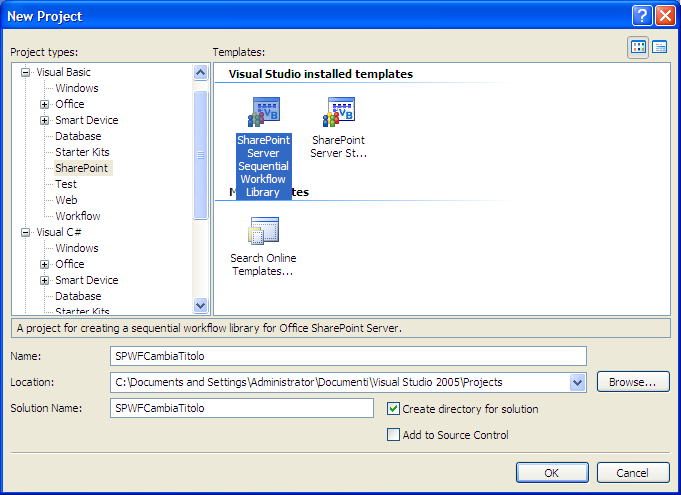Click the project types scroll down arrow
This screenshot has width=681, height=495.
click(x=200, y=305)
